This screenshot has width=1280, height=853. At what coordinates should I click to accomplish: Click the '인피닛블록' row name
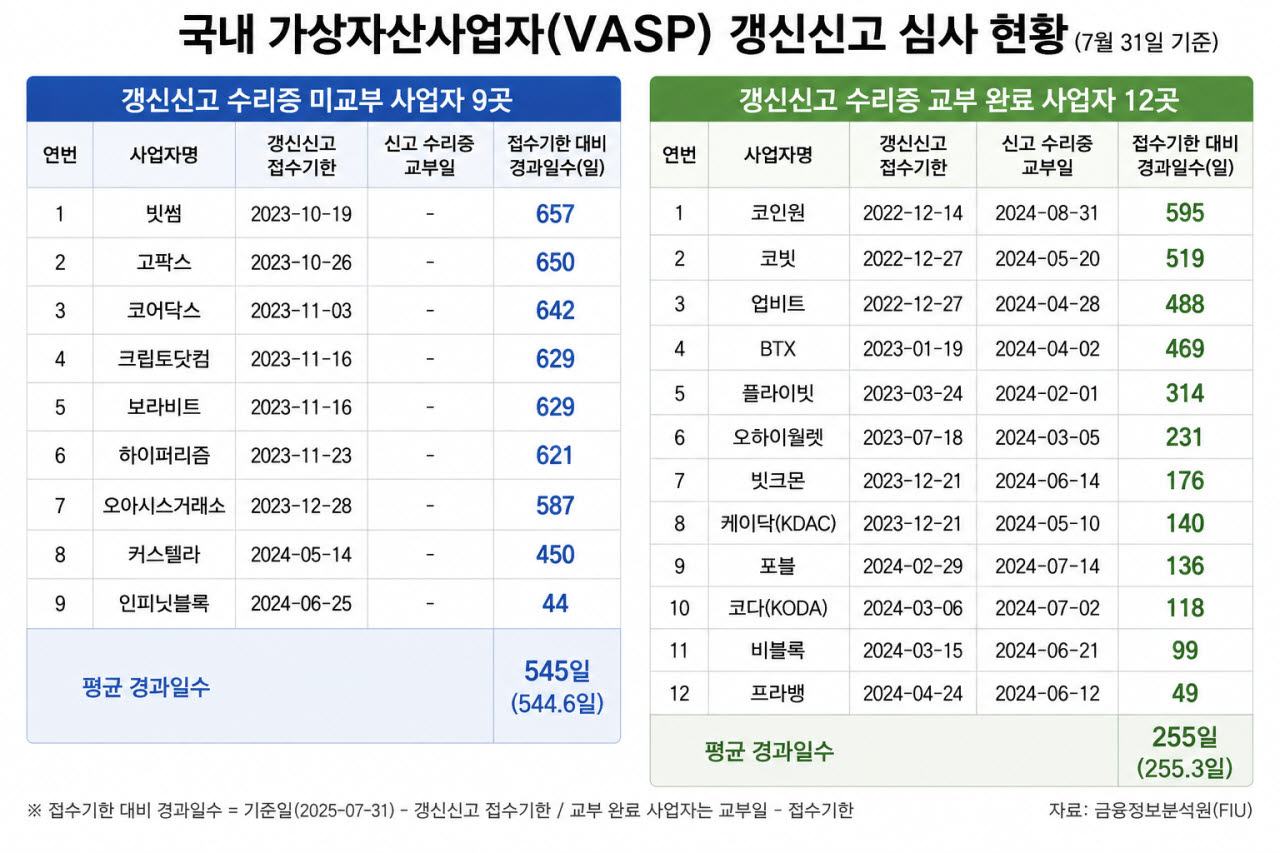tap(164, 603)
